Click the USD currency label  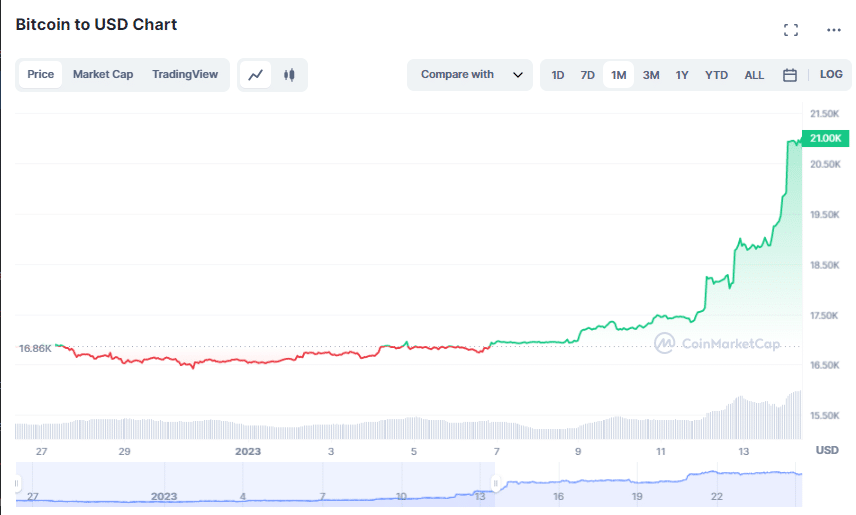[x=827, y=450]
